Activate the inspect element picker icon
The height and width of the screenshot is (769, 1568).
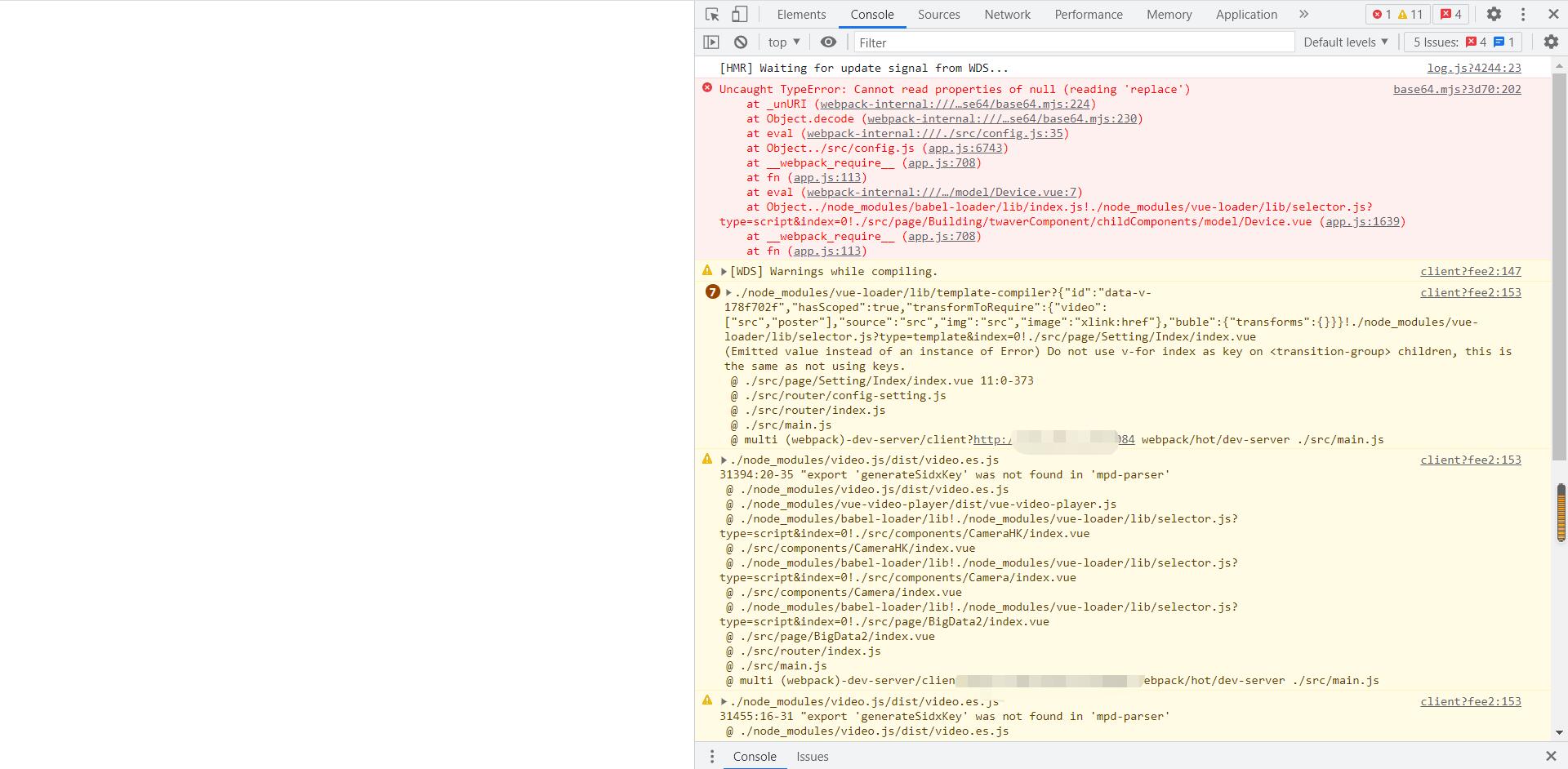click(712, 15)
